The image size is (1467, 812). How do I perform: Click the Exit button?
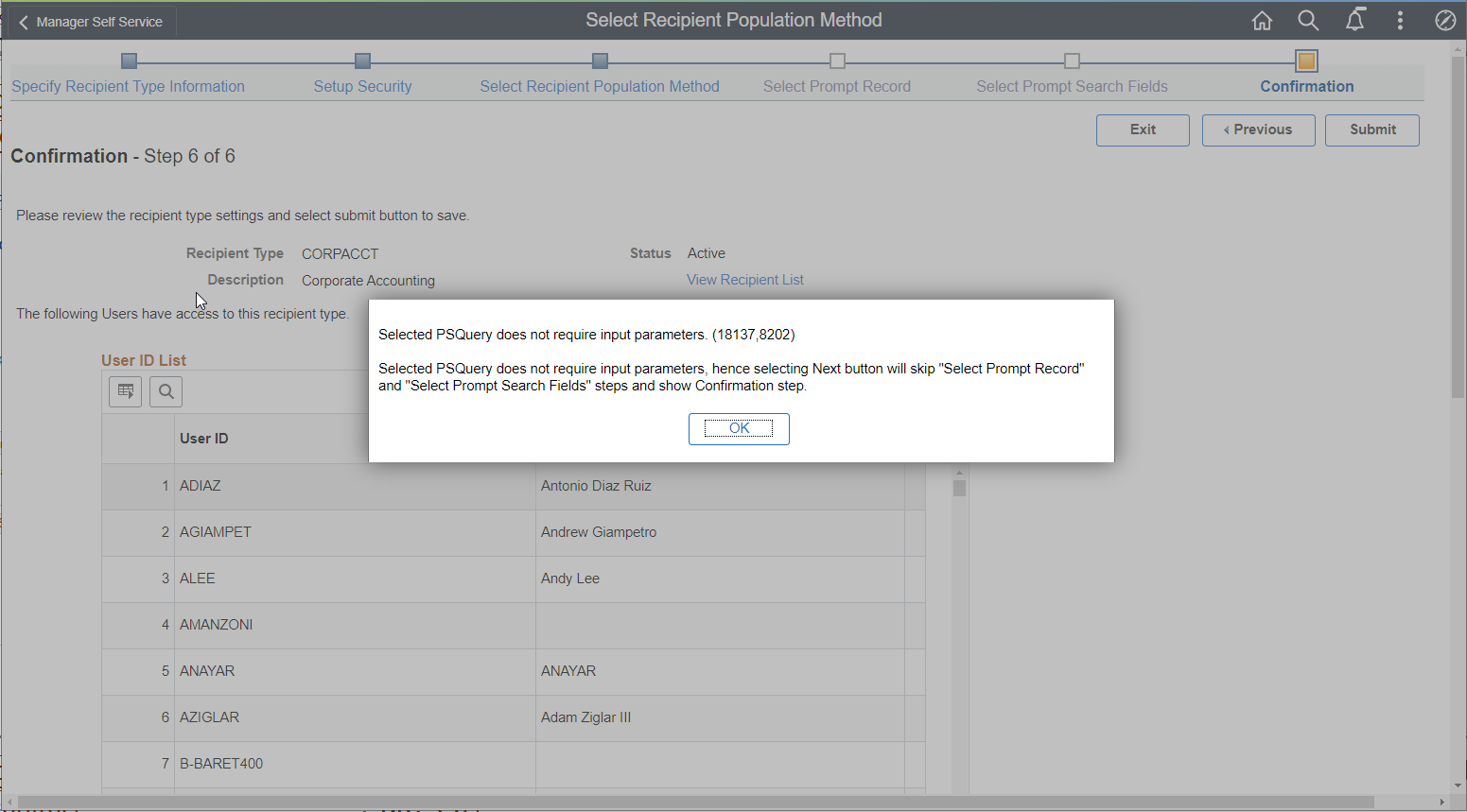[1143, 130]
